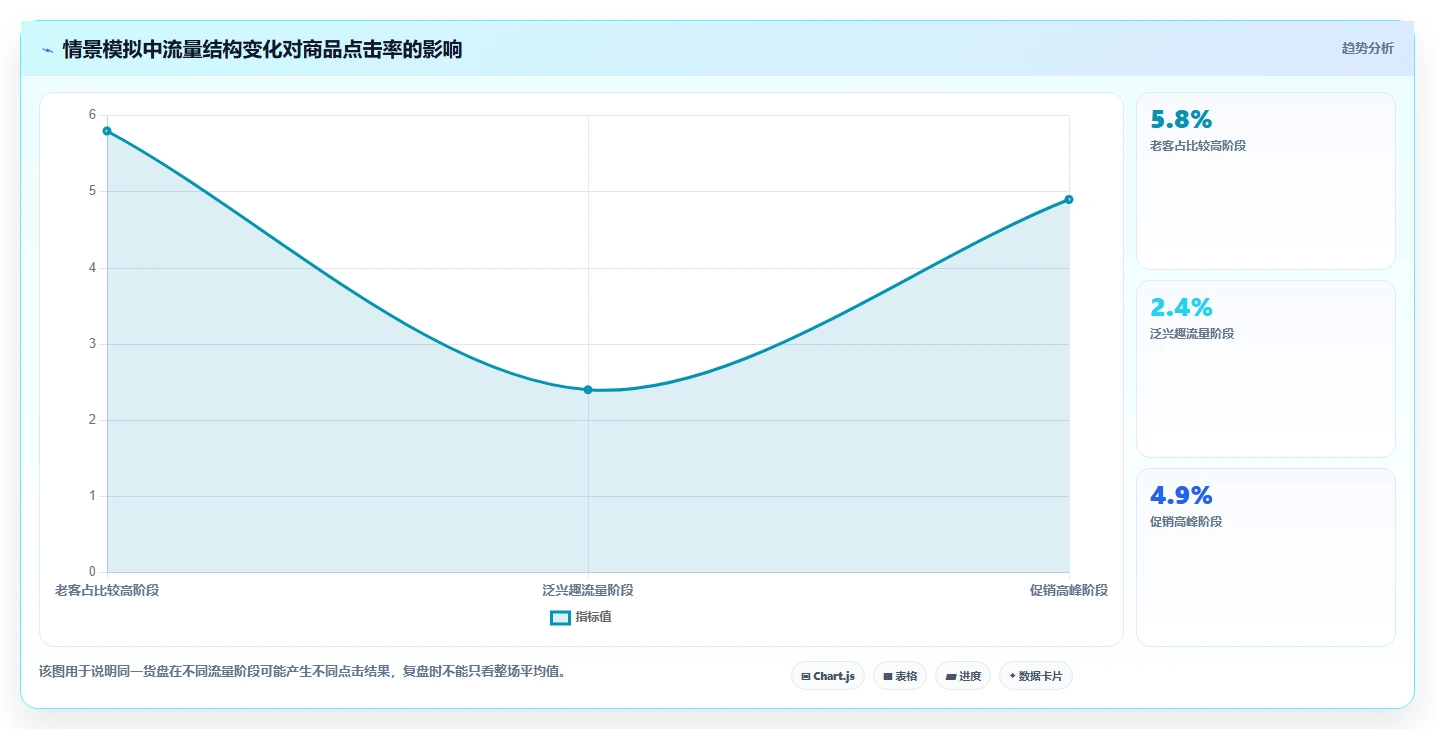Click the x-axis label 促销高峰阶段

(1069, 590)
